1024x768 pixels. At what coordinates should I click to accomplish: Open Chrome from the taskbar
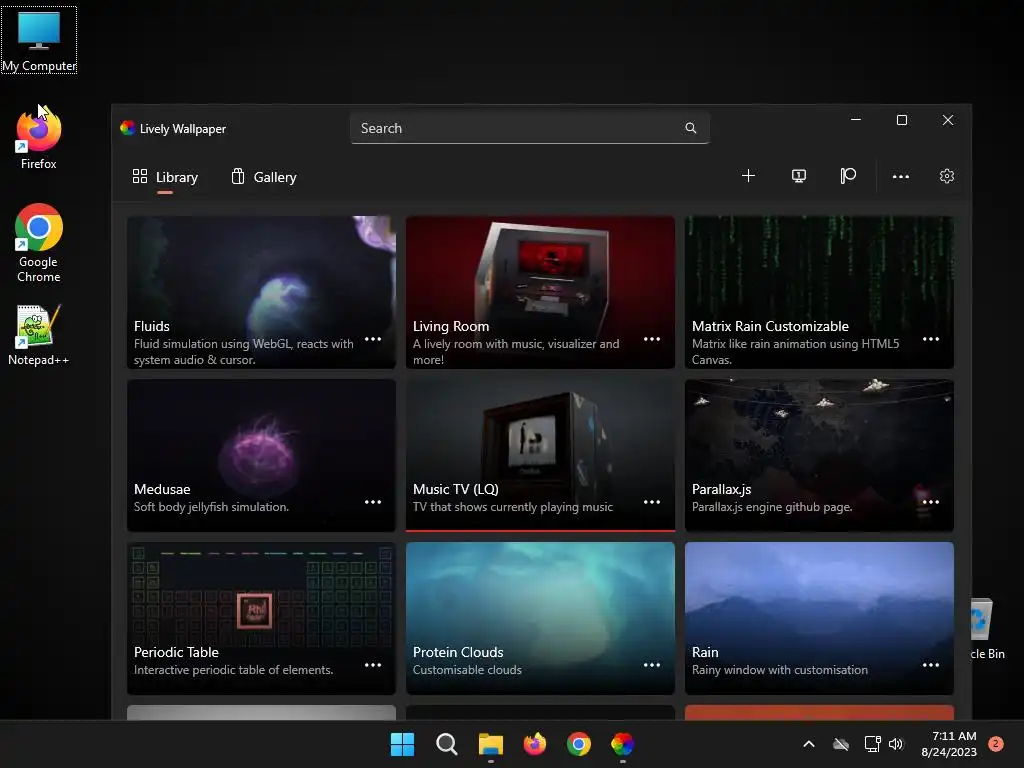579,744
